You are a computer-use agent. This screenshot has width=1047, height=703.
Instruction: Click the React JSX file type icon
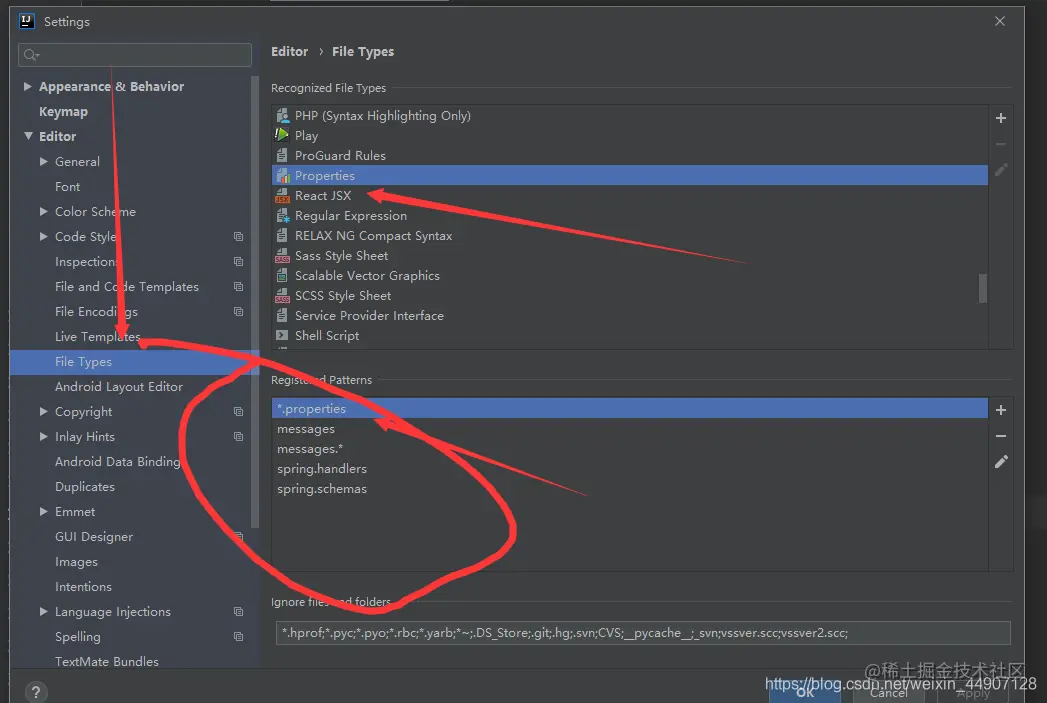282,196
